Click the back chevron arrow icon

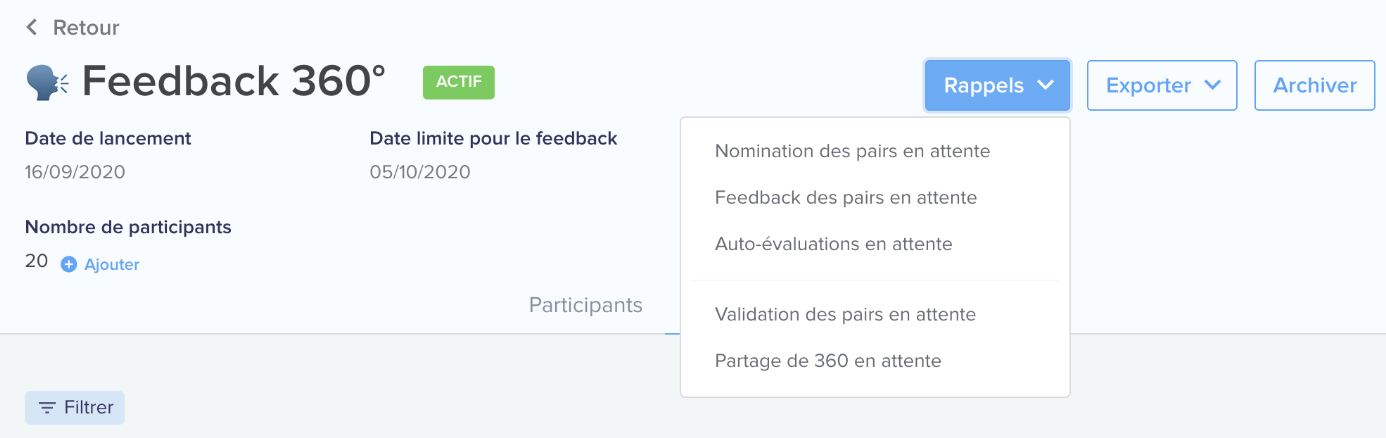(x=31, y=27)
